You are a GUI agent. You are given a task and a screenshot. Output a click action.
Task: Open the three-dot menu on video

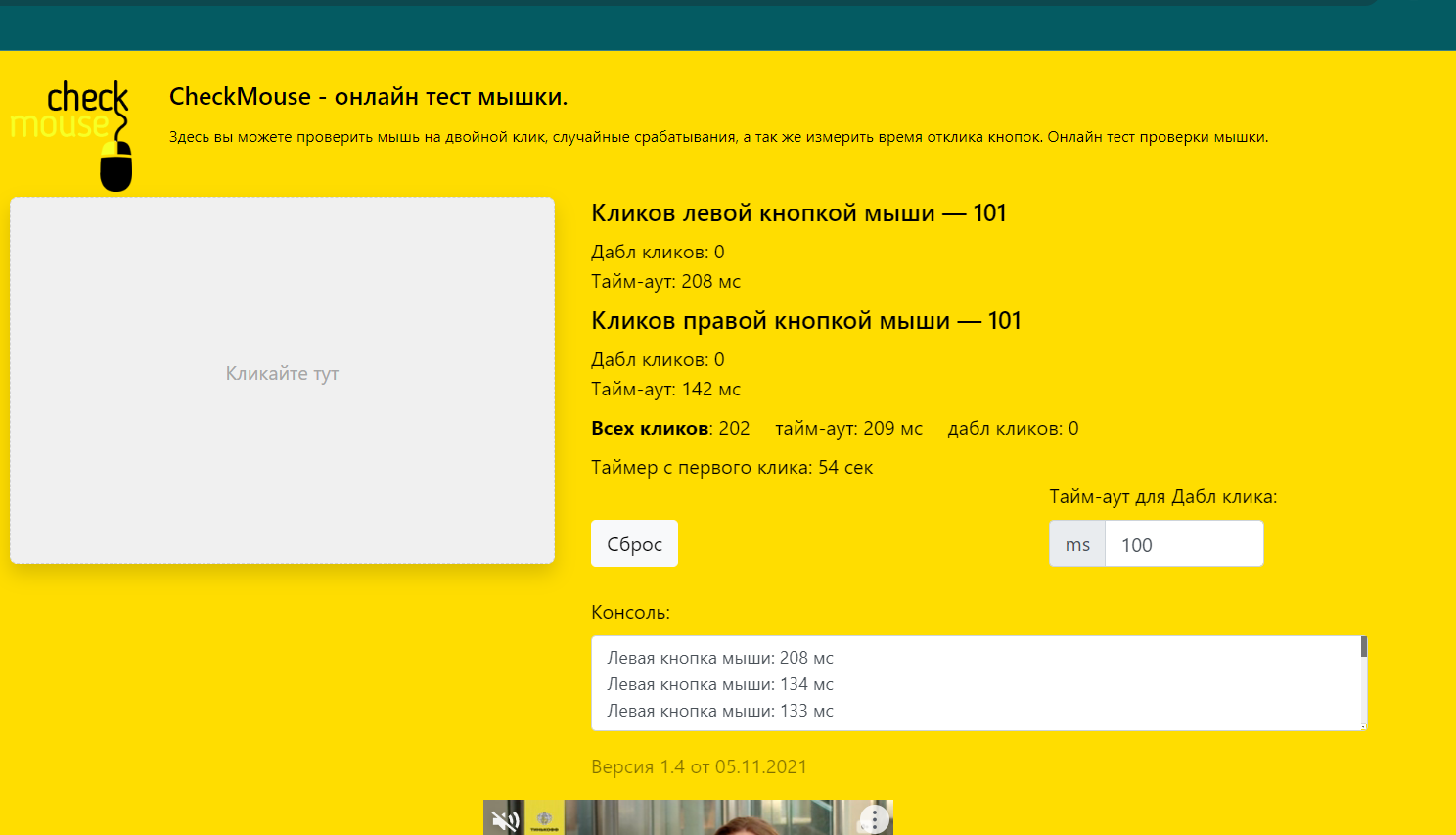874,818
